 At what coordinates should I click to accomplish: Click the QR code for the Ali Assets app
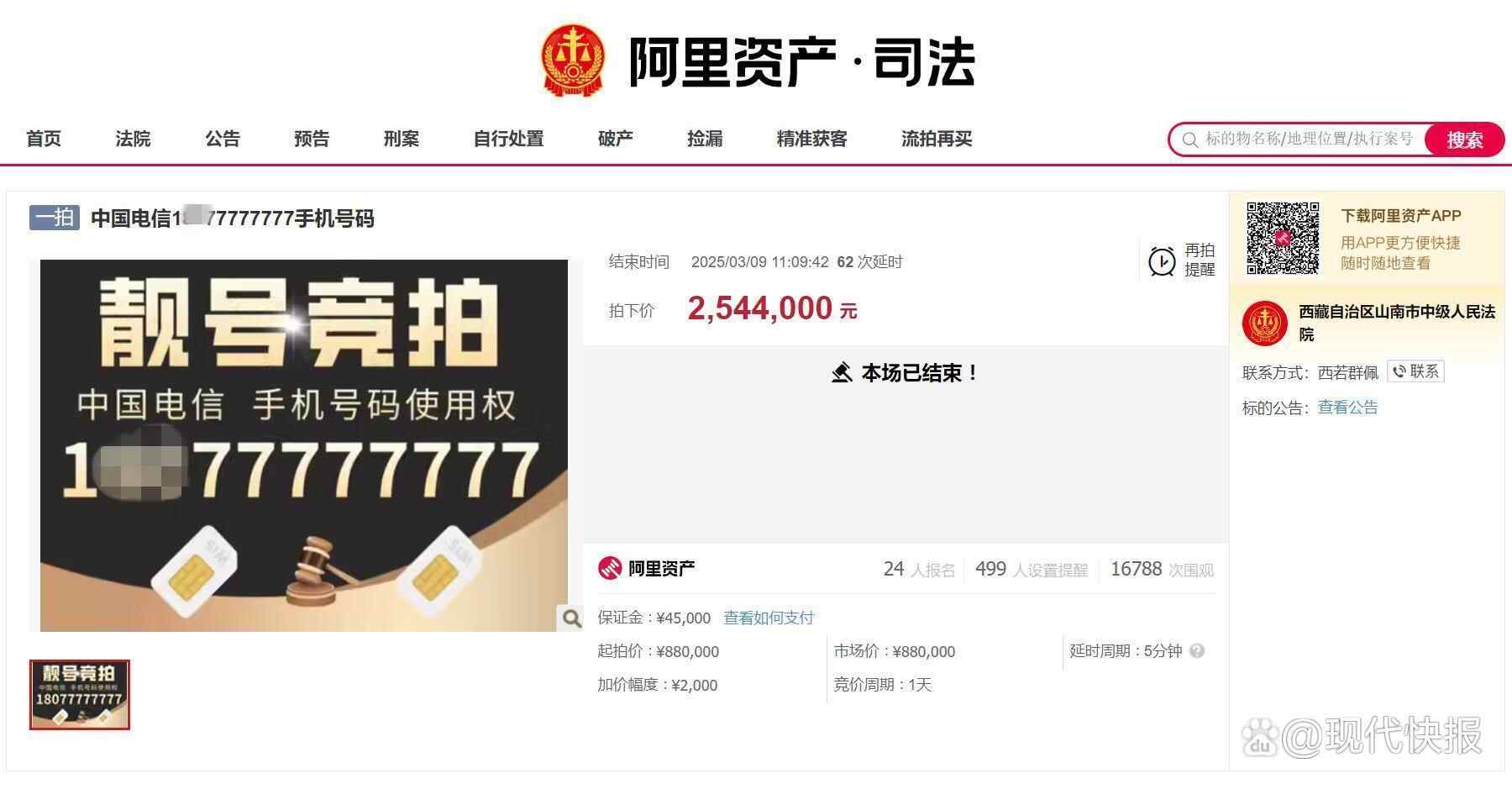(1283, 238)
